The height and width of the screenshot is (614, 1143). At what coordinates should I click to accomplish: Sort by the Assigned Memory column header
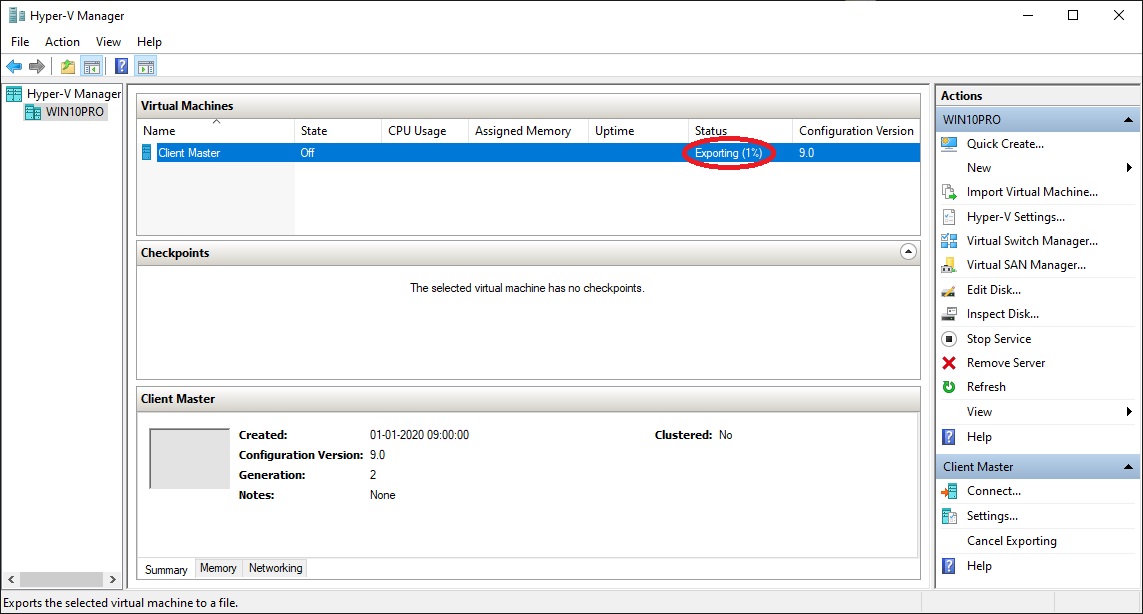[x=528, y=131]
